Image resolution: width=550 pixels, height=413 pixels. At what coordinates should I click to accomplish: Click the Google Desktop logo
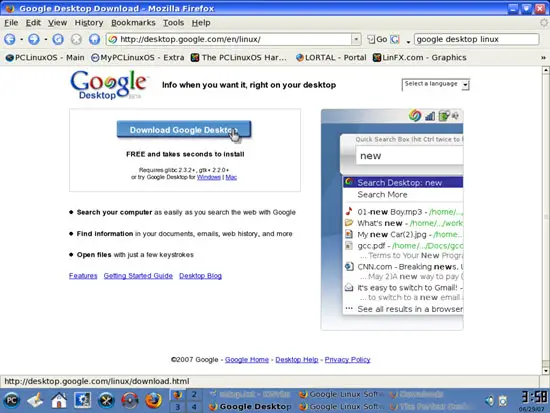[109, 85]
